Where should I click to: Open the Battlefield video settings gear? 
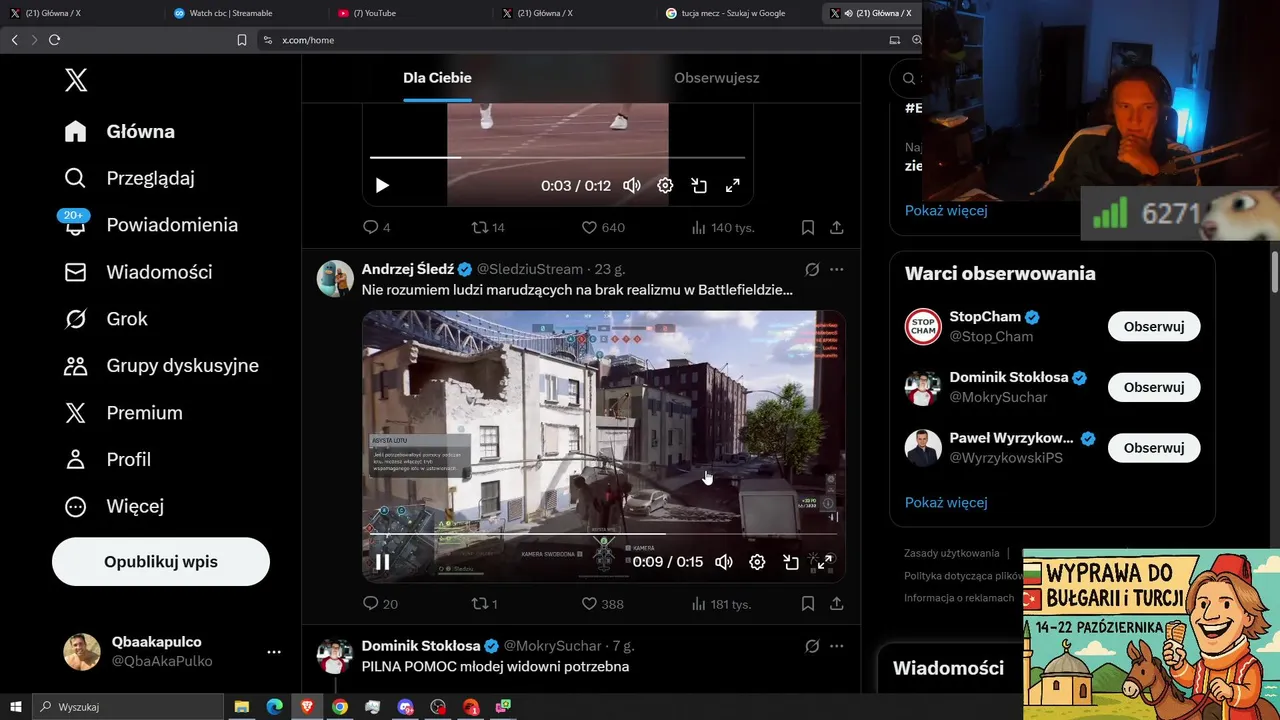757,562
